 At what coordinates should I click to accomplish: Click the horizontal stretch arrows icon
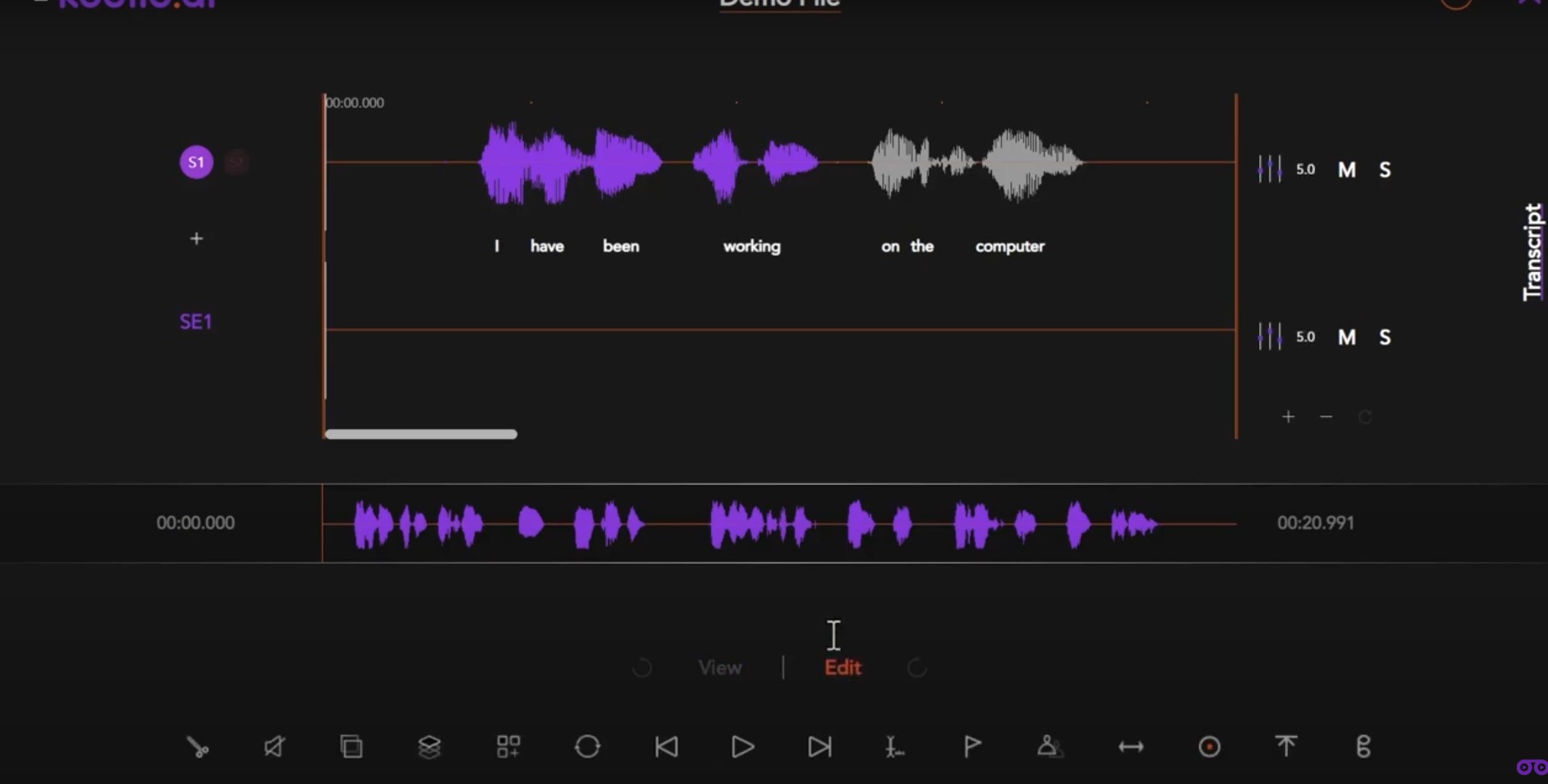pyautogui.click(x=1131, y=747)
